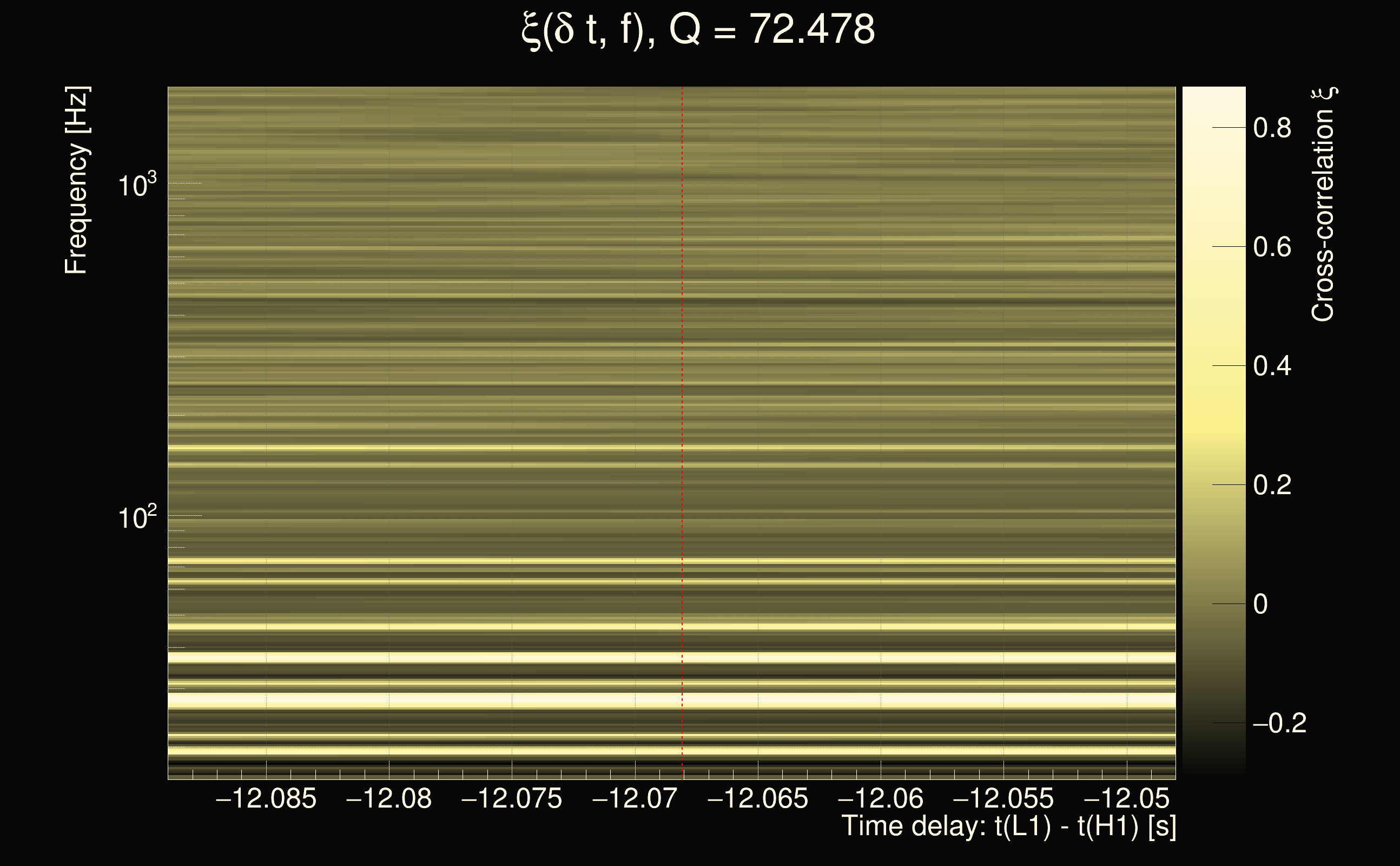The width and height of the screenshot is (1400, 866).
Task: Click the −12.05 time delay tick label
Action: pos(1126,798)
